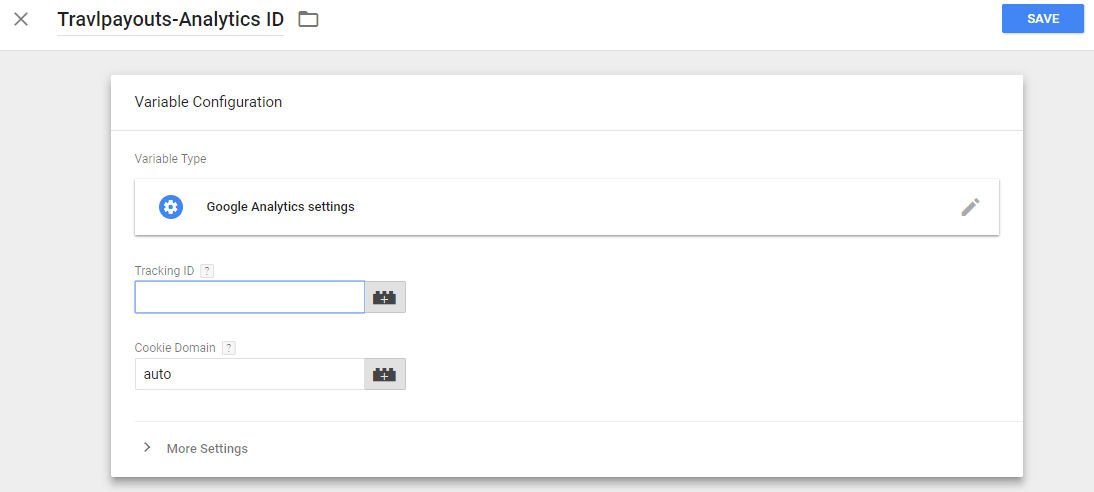Open the Cookie Domain help question mark
The image size is (1094, 492).
[x=229, y=348]
